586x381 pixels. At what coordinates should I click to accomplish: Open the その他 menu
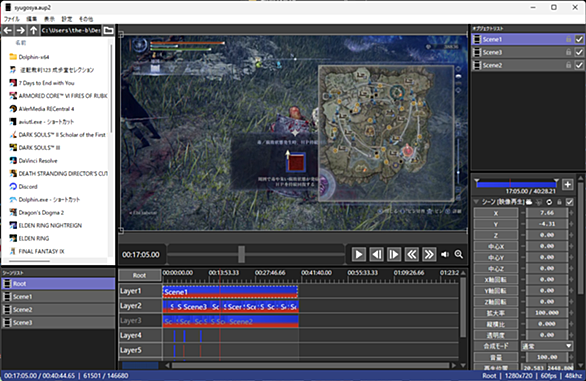pos(86,19)
